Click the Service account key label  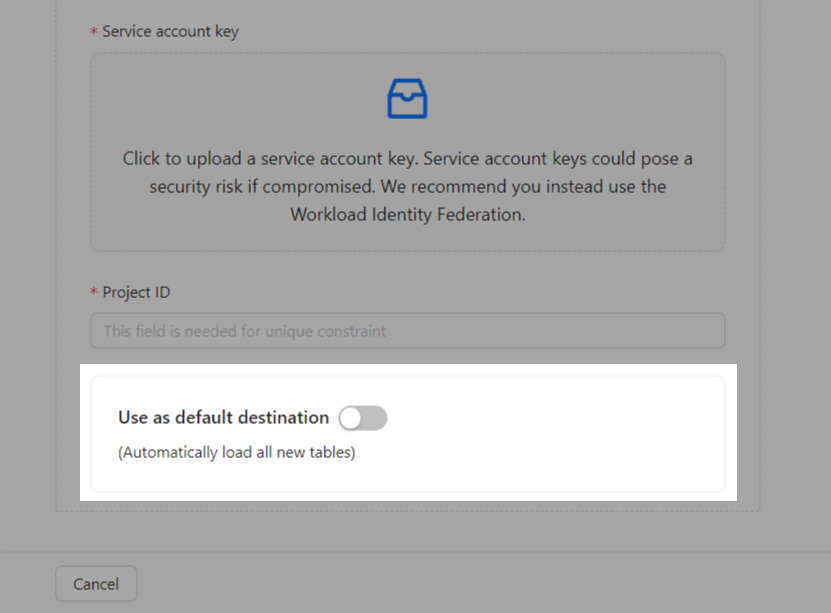[170, 31]
